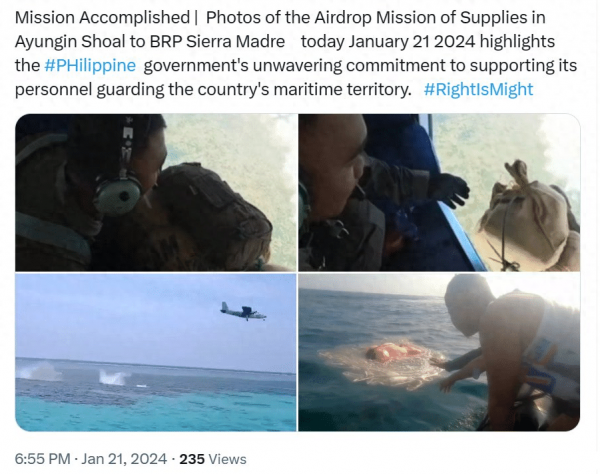Click the 6:55 PM timestamp
The width and height of the screenshot is (600, 474).
pyautogui.click(x=42, y=459)
